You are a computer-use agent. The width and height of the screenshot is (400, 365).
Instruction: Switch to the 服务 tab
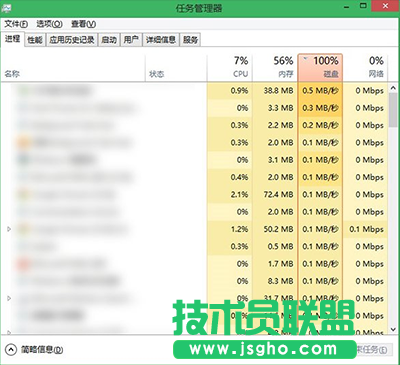190,40
